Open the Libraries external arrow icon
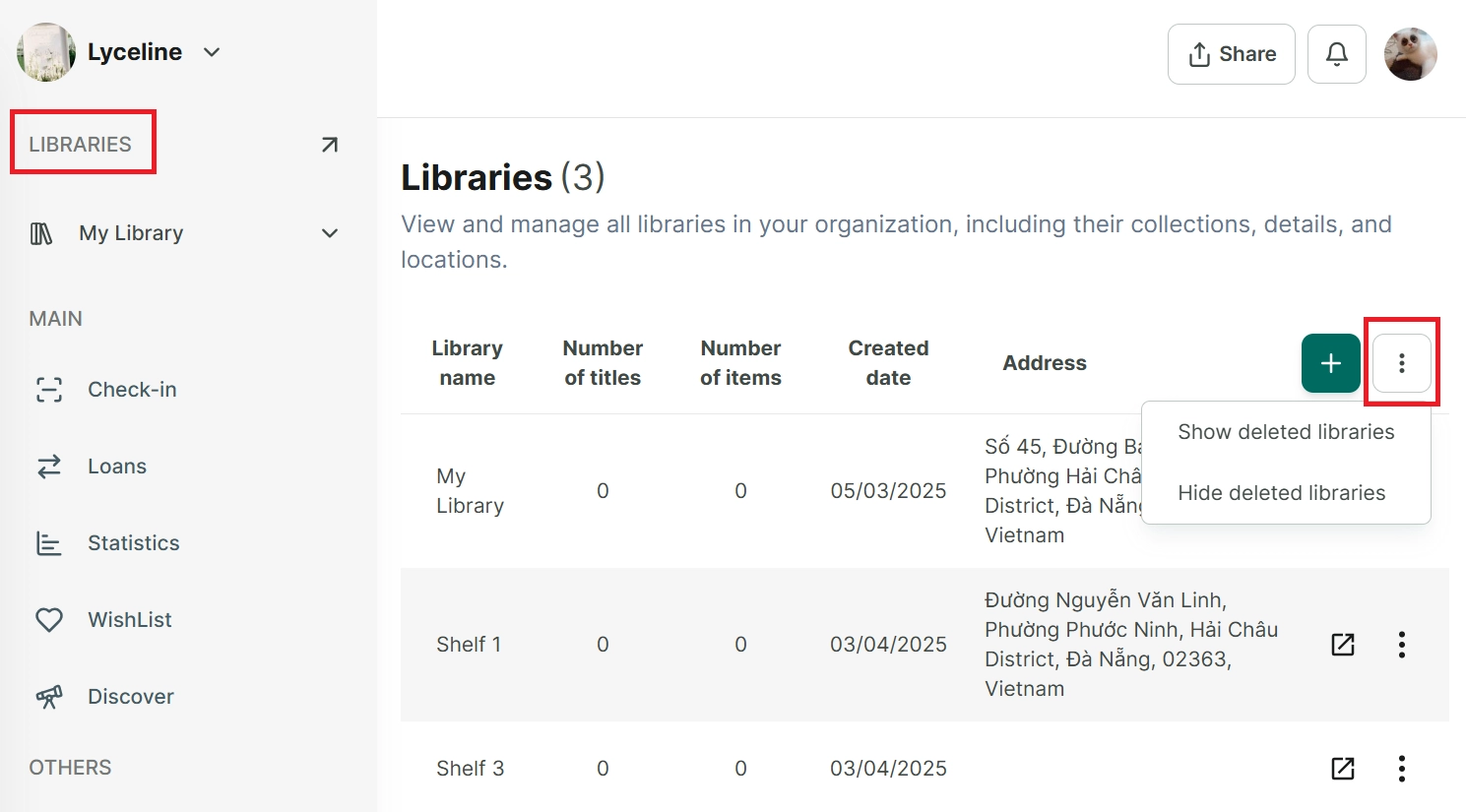The width and height of the screenshot is (1466, 812). pos(330,145)
